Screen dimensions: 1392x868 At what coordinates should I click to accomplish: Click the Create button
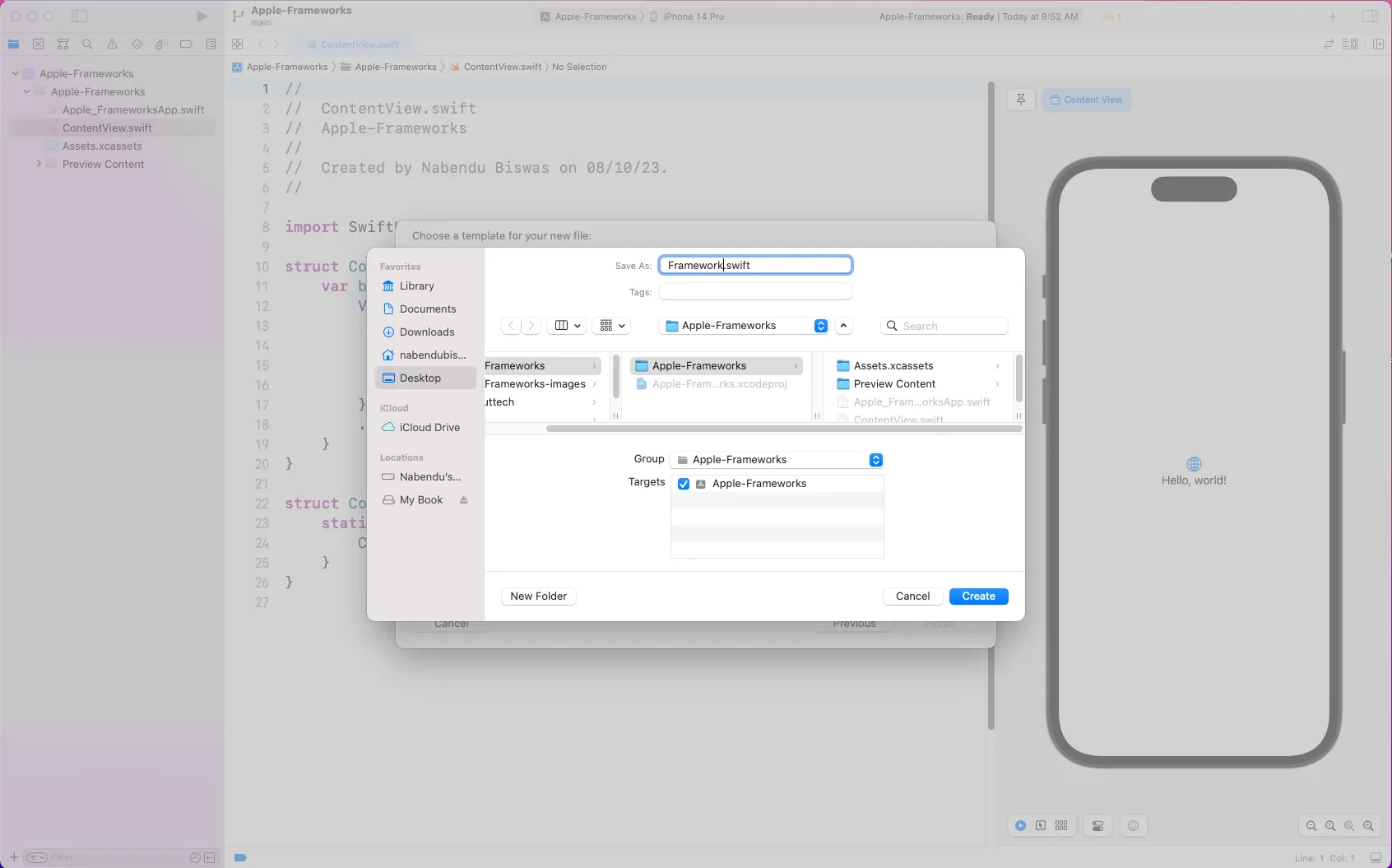click(x=979, y=596)
